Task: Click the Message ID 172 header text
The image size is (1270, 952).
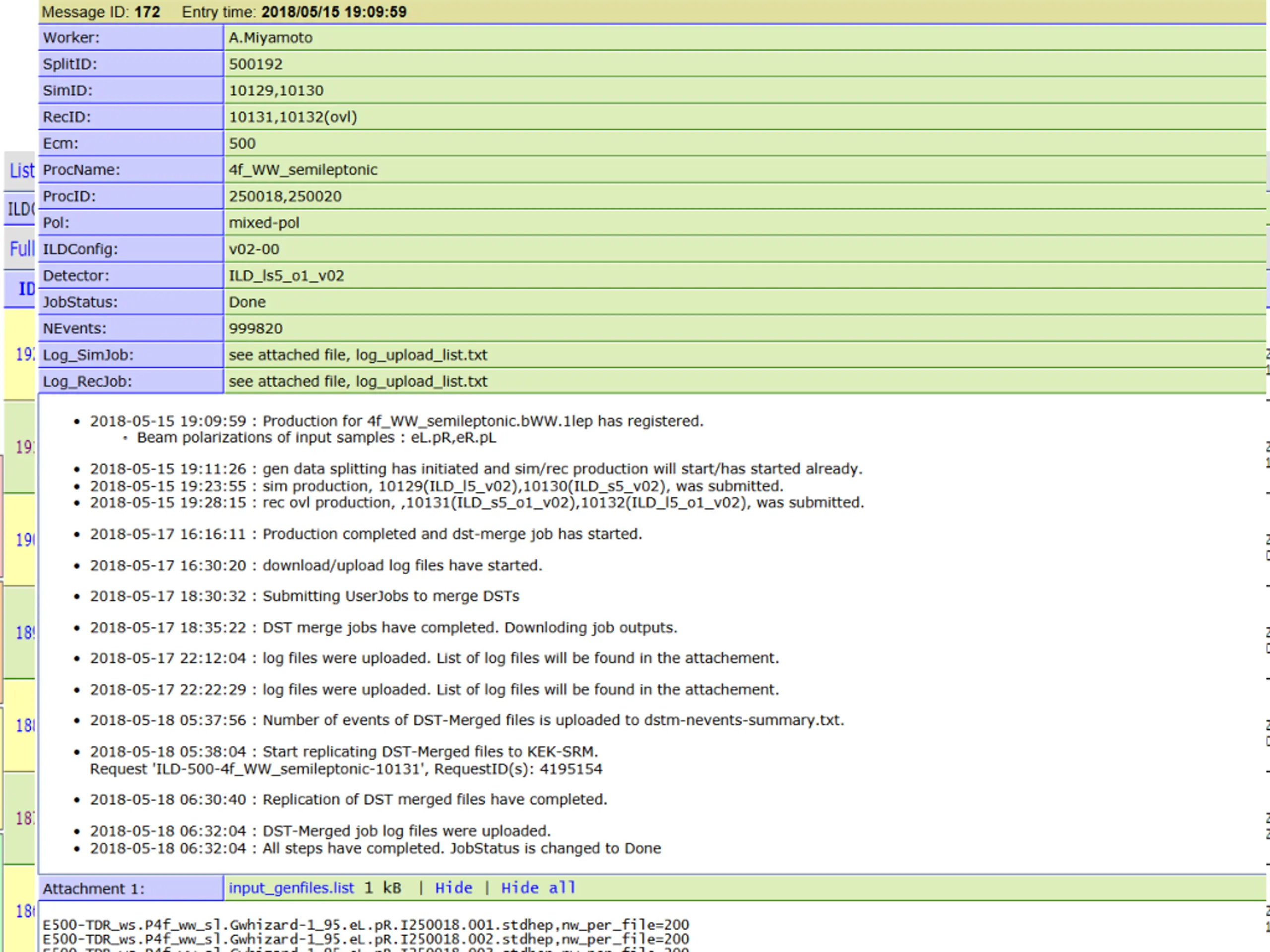Action: tap(101, 12)
